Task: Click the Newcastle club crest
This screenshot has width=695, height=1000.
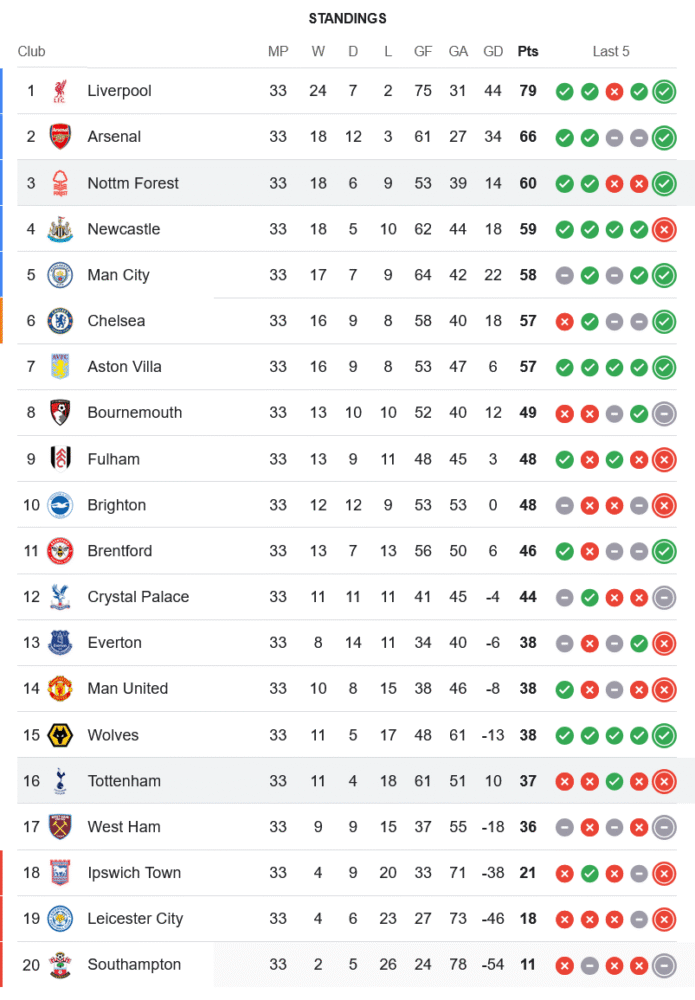Action: pos(60,229)
